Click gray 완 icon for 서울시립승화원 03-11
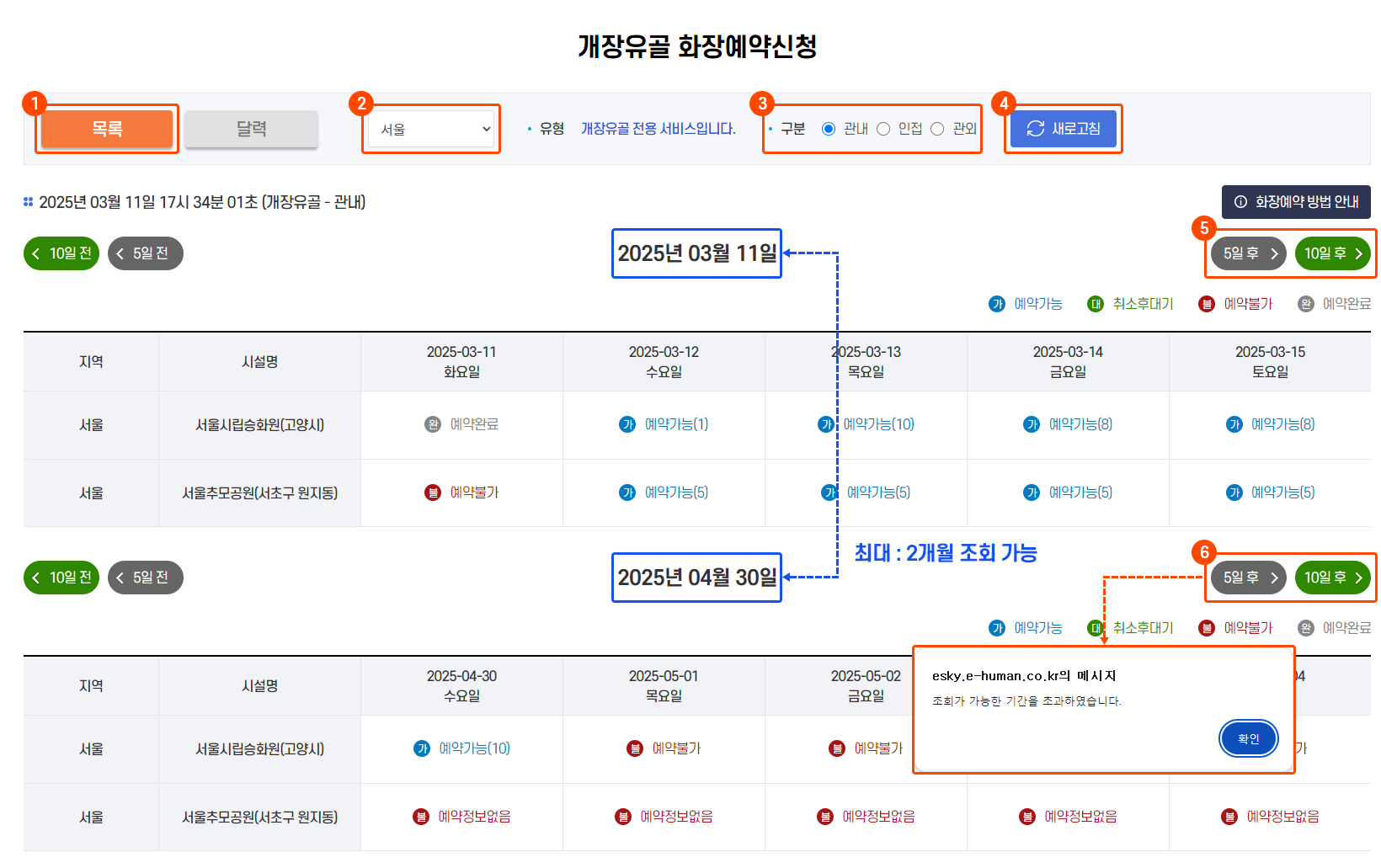Viewport: 1381px width, 868px height. pos(433,424)
